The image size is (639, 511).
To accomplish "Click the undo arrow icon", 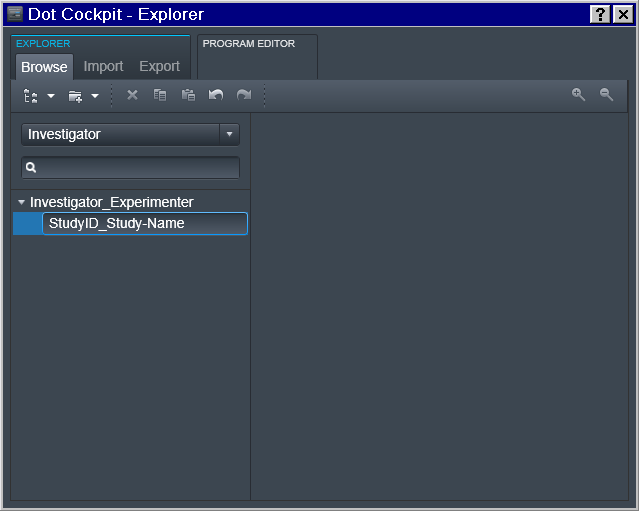I will pos(216,95).
